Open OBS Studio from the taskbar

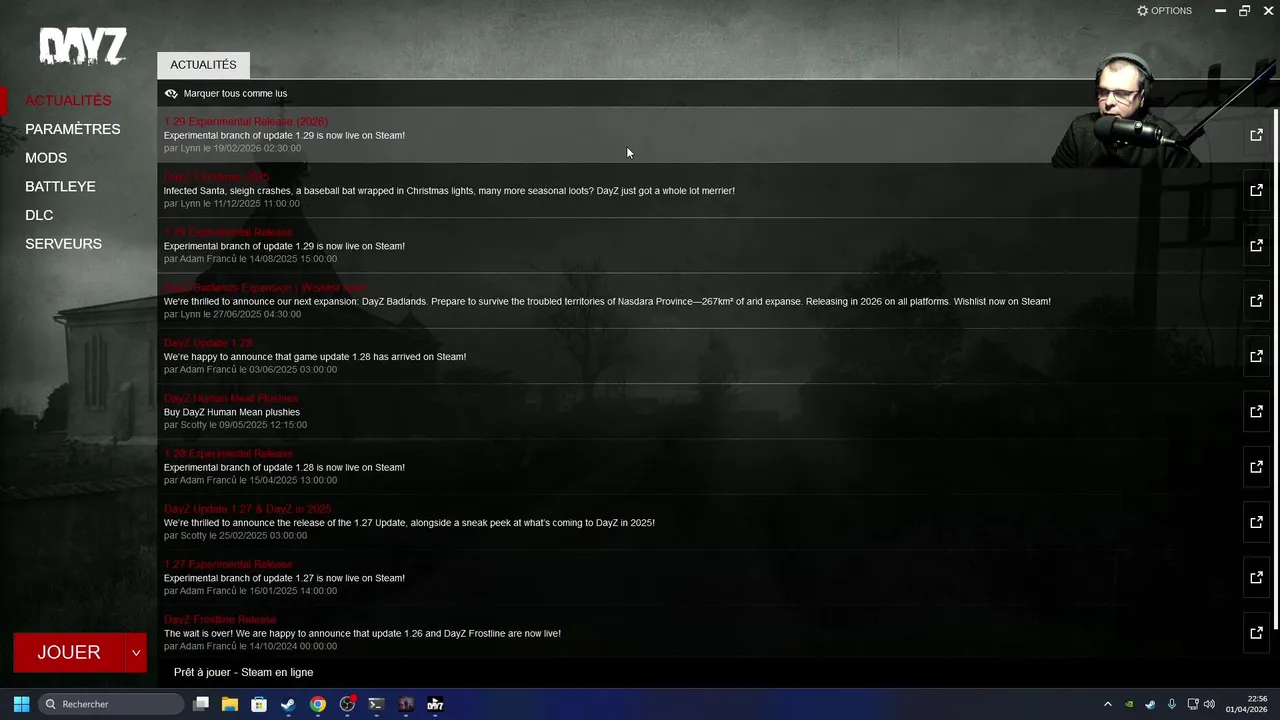tap(347, 704)
